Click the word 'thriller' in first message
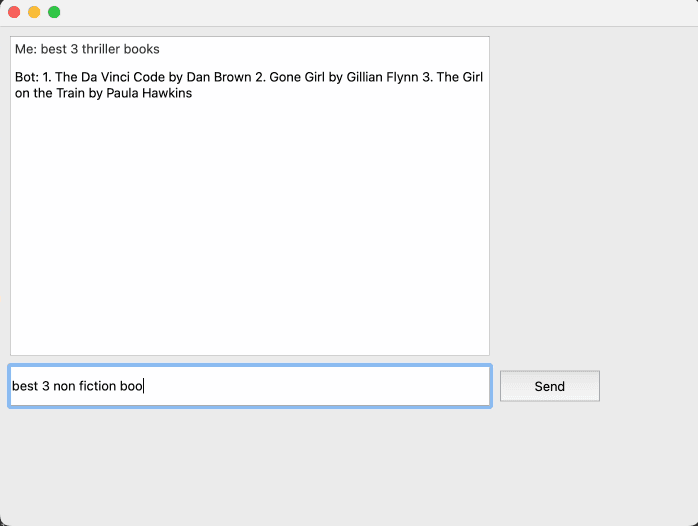698x526 pixels. tap(101, 49)
